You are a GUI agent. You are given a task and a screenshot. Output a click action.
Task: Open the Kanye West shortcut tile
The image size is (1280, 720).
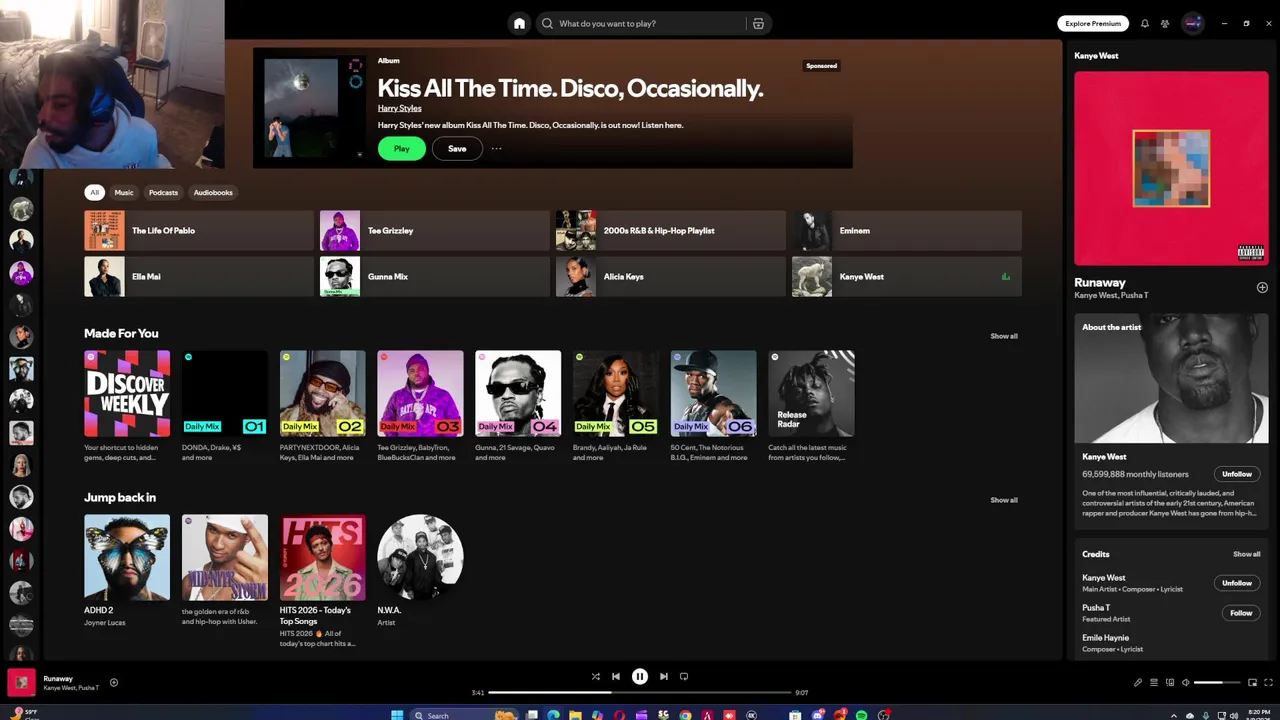pyautogui.click(x=906, y=276)
